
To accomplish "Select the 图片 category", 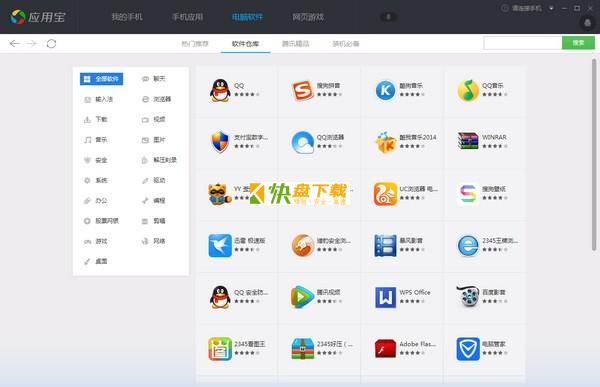I will [154, 140].
